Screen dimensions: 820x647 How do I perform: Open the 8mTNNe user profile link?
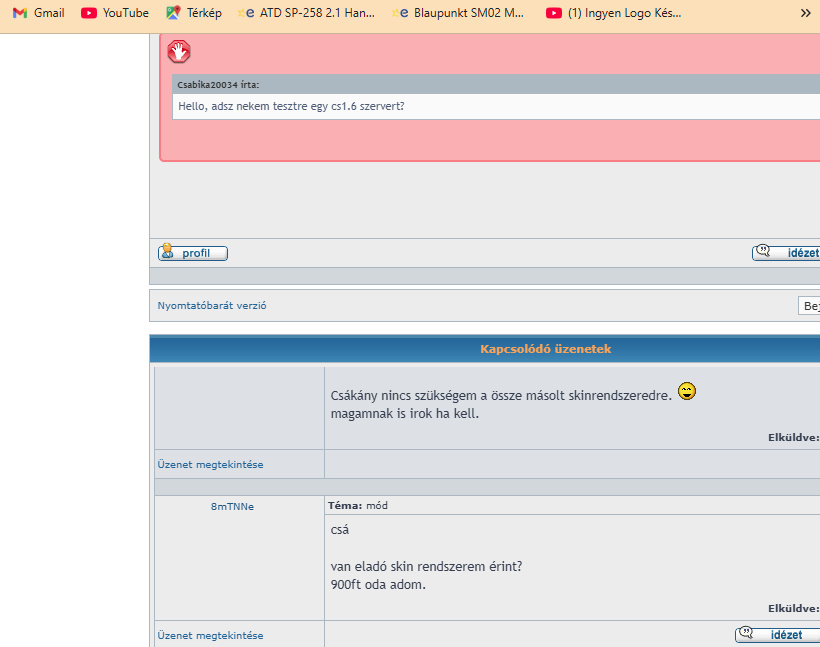click(x=232, y=506)
